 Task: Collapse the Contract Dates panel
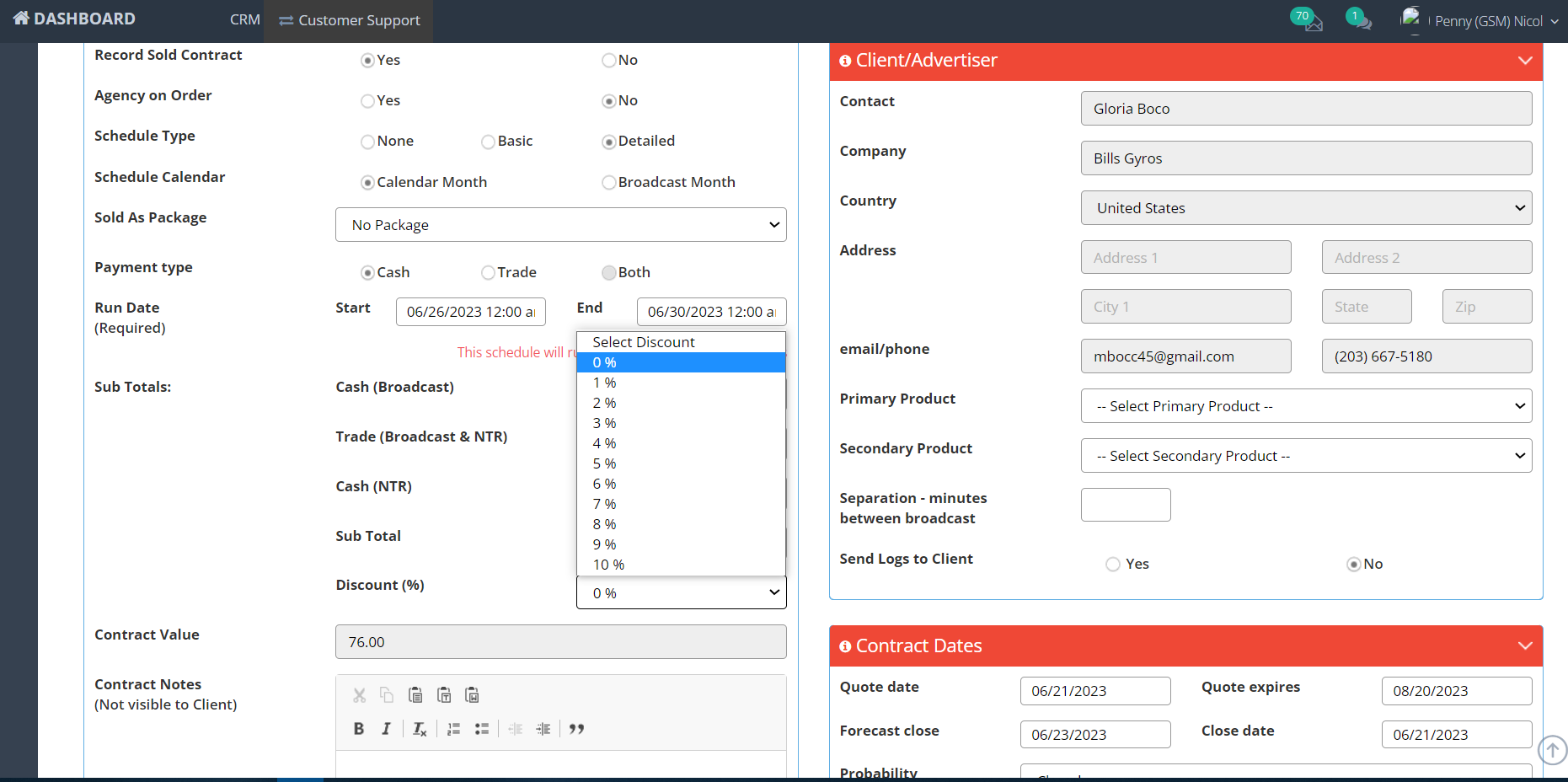1525,646
